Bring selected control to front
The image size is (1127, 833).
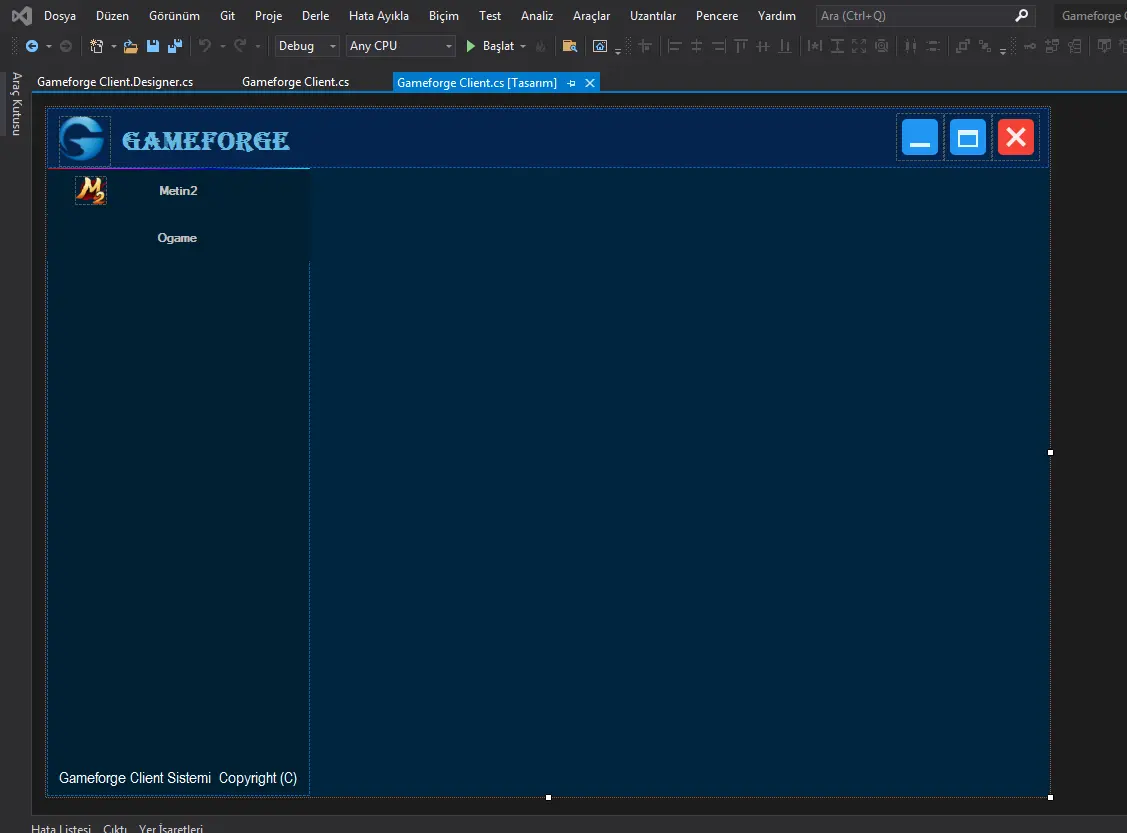[962, 46]
